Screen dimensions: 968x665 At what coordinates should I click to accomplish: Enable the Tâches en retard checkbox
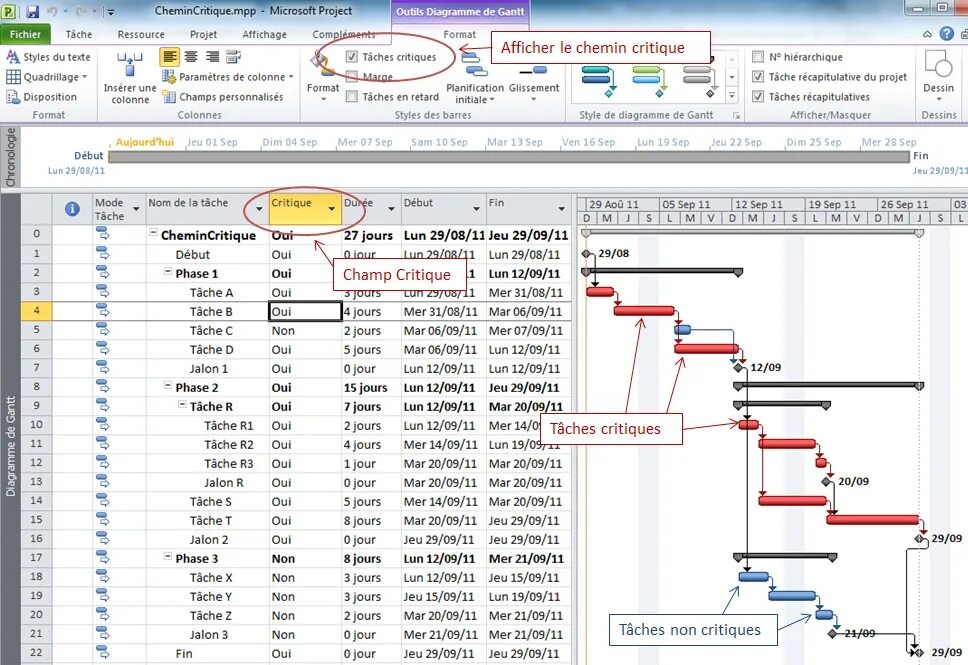[x=352, y=96]
